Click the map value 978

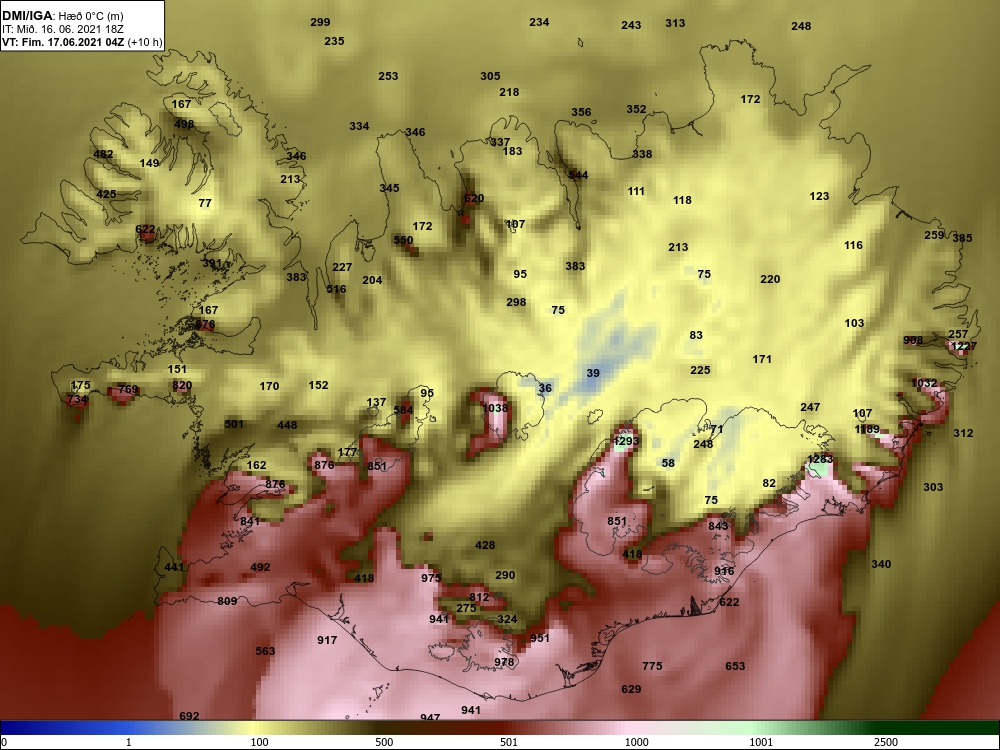pos(504,663)
